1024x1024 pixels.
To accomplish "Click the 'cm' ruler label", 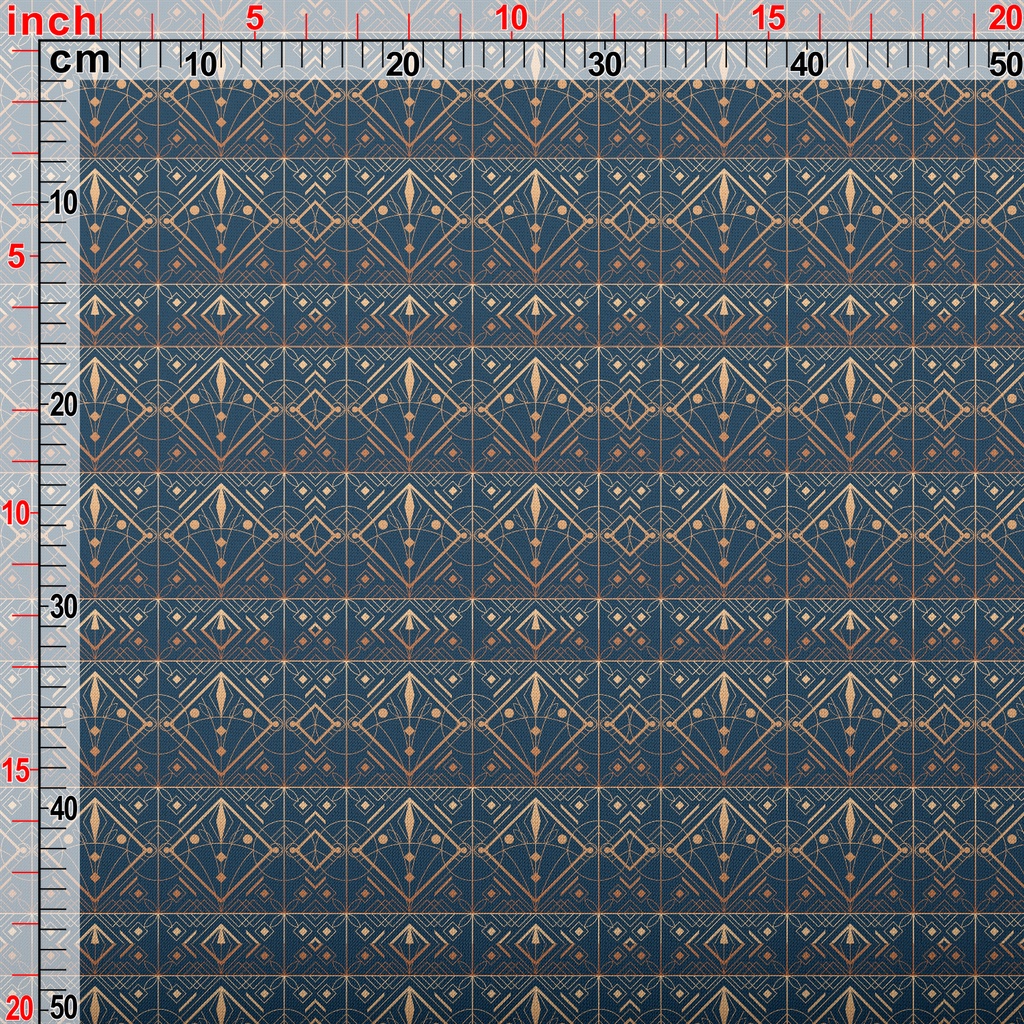I will tap(80, 61).
